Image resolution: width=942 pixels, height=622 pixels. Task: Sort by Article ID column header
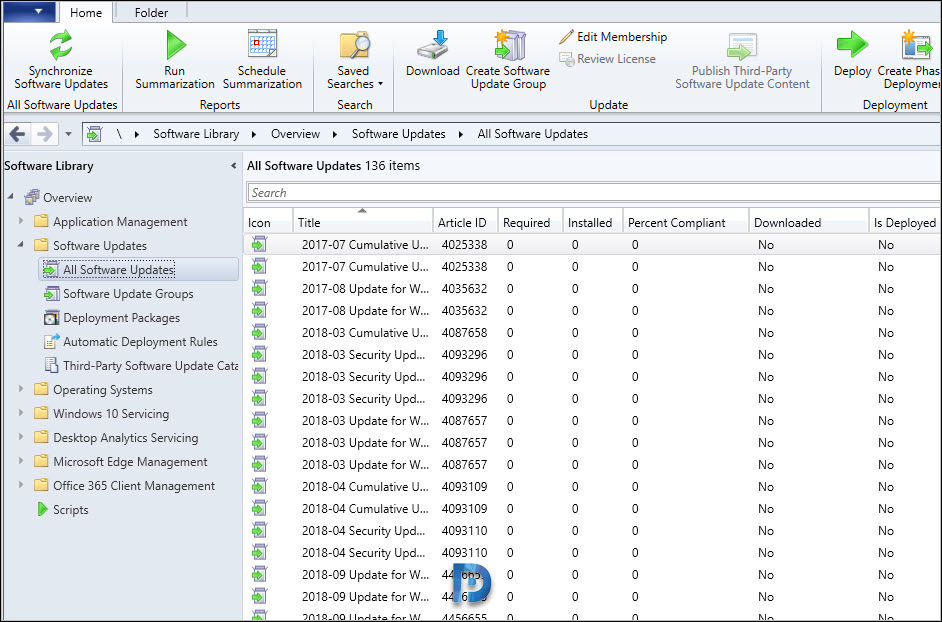(x=465, y=222)
